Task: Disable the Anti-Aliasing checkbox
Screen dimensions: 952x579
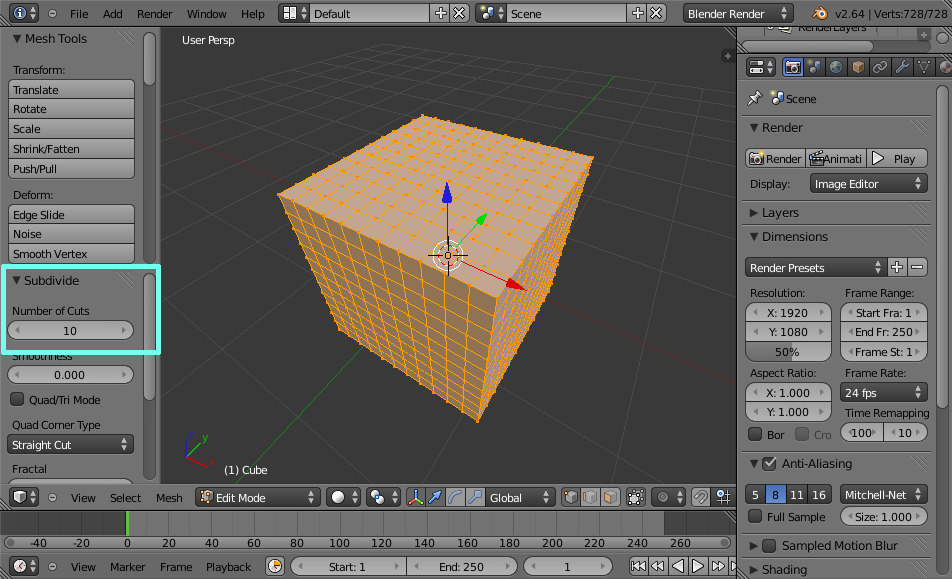Action: (x=769, y=464)
